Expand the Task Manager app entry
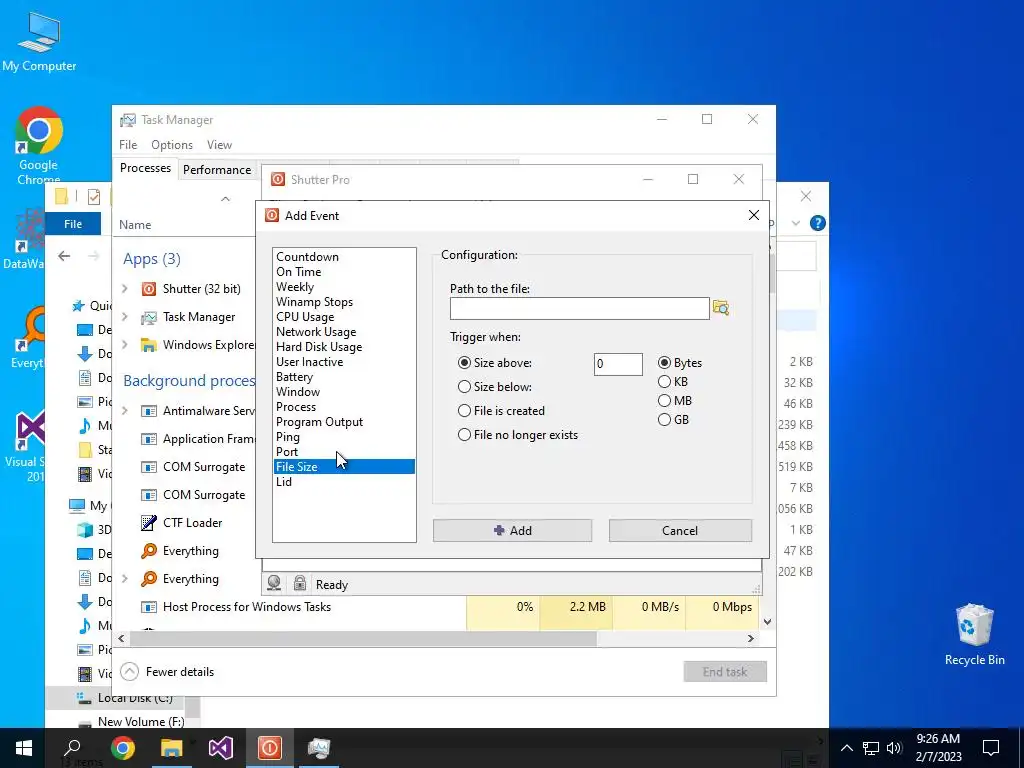This screenshot has height=768, width=1024. pyautogui.click(x=125, y=317)
